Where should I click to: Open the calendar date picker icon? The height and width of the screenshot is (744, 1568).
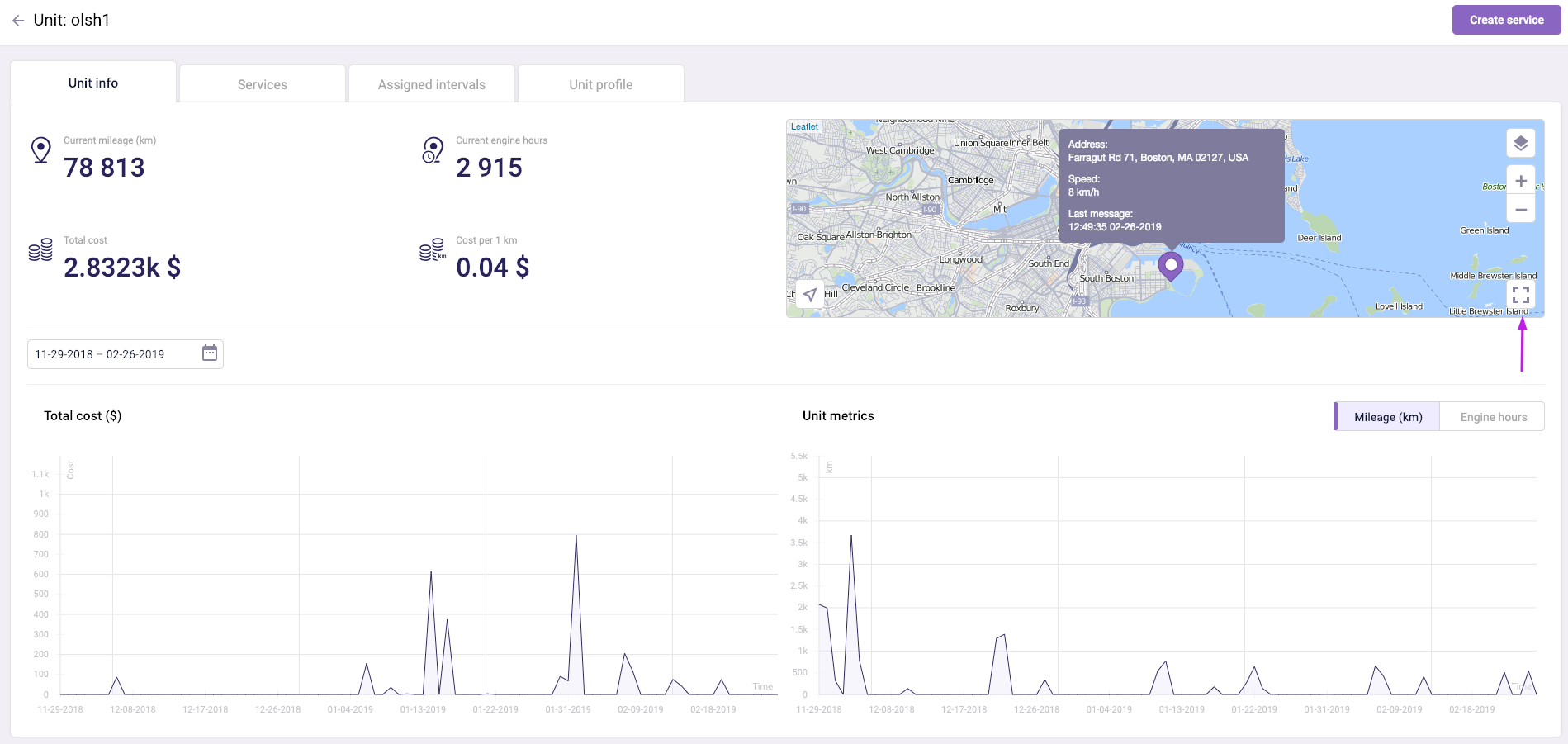(x=210, y=353)
